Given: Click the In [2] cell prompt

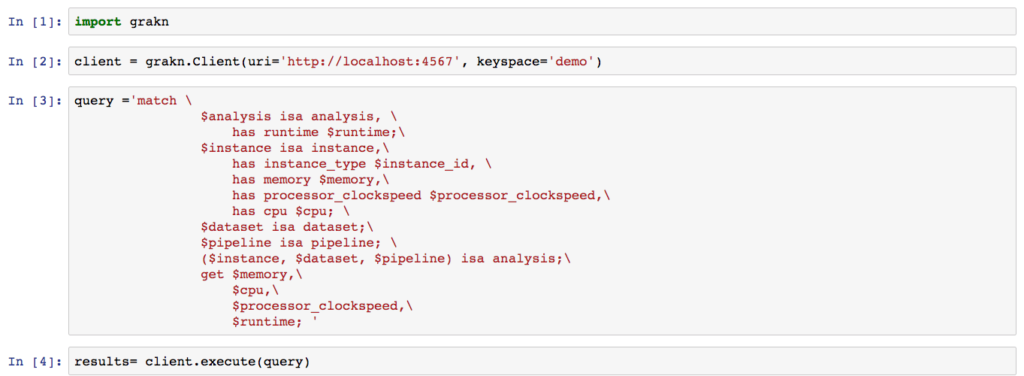Looking at the screenshot, I should coord(35,62).
